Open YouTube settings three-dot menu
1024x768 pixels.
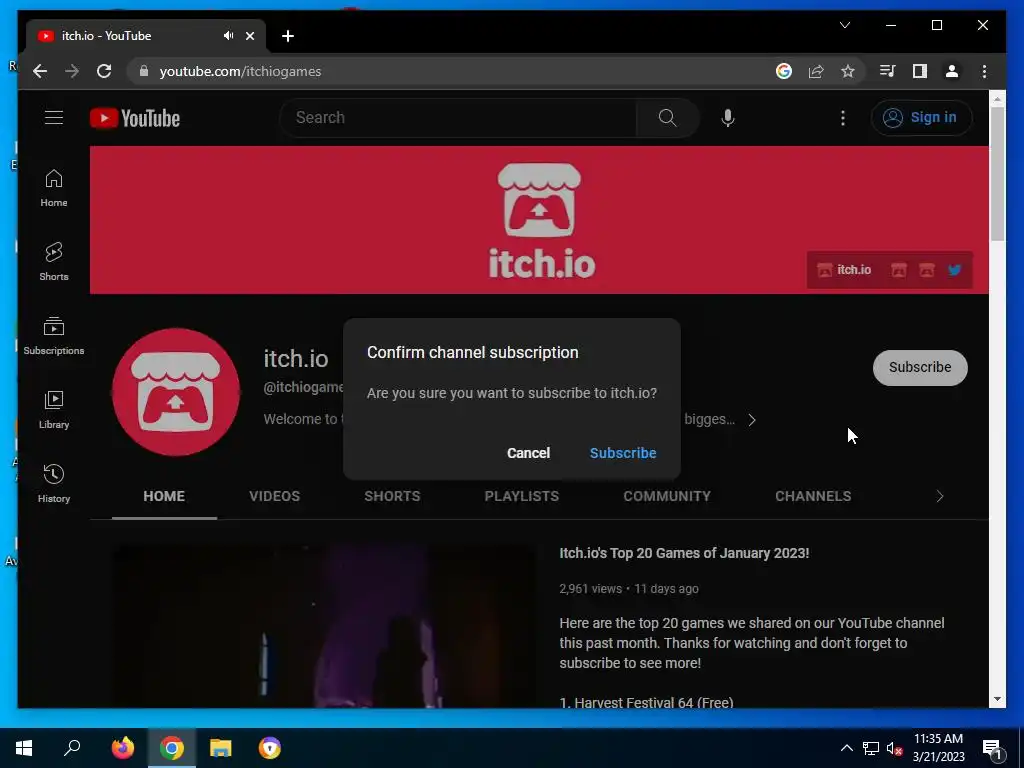[x=842, y=118]
